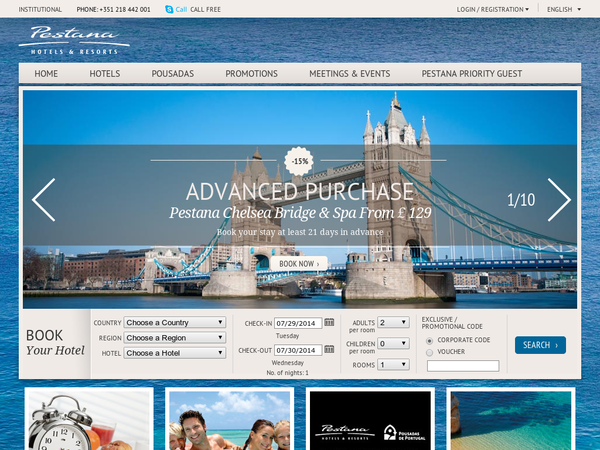Screen dimensions: 600x450
Task: Click the 1/10 slide counter
Action: 521,200
